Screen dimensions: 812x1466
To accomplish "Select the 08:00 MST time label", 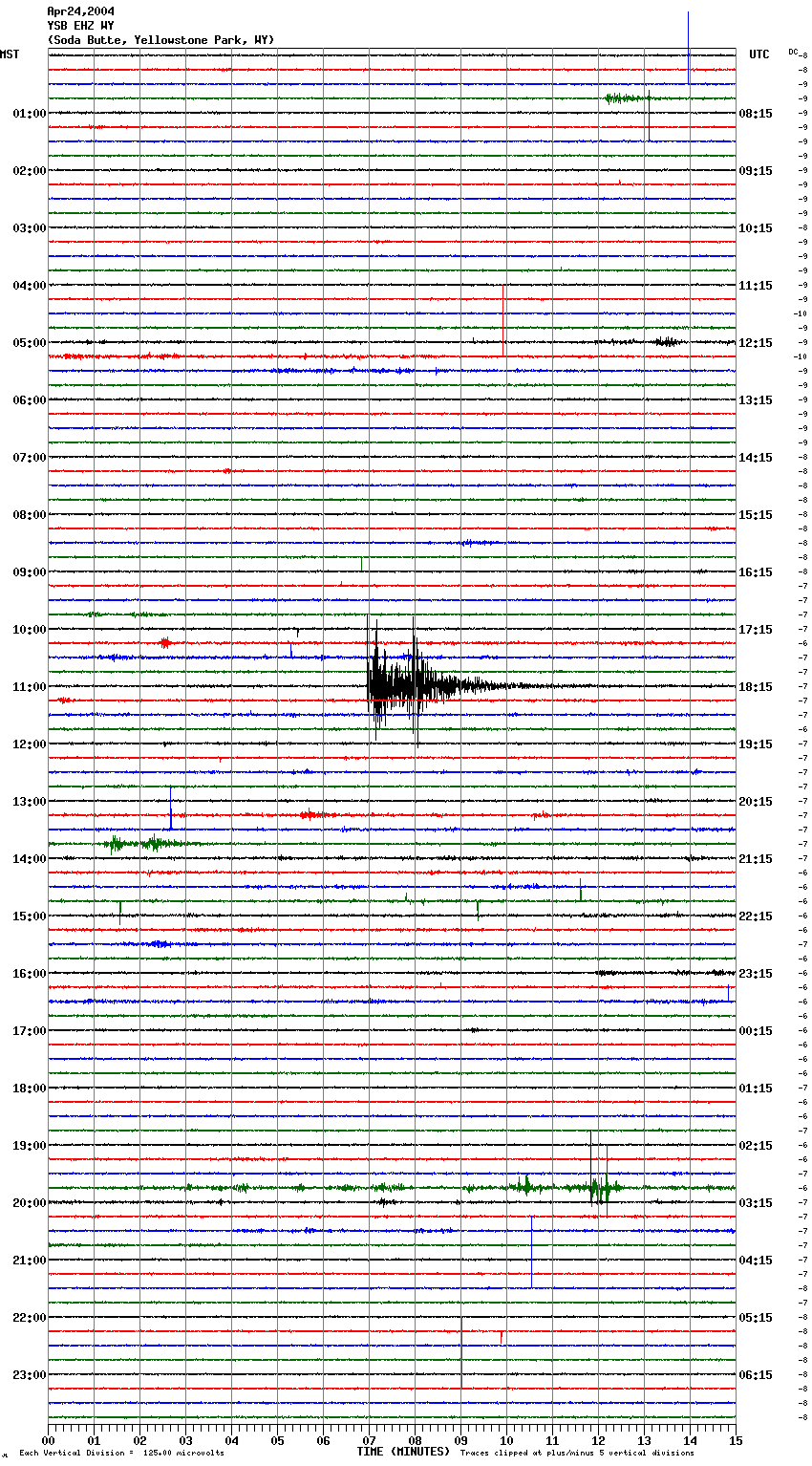I will 30,515.
